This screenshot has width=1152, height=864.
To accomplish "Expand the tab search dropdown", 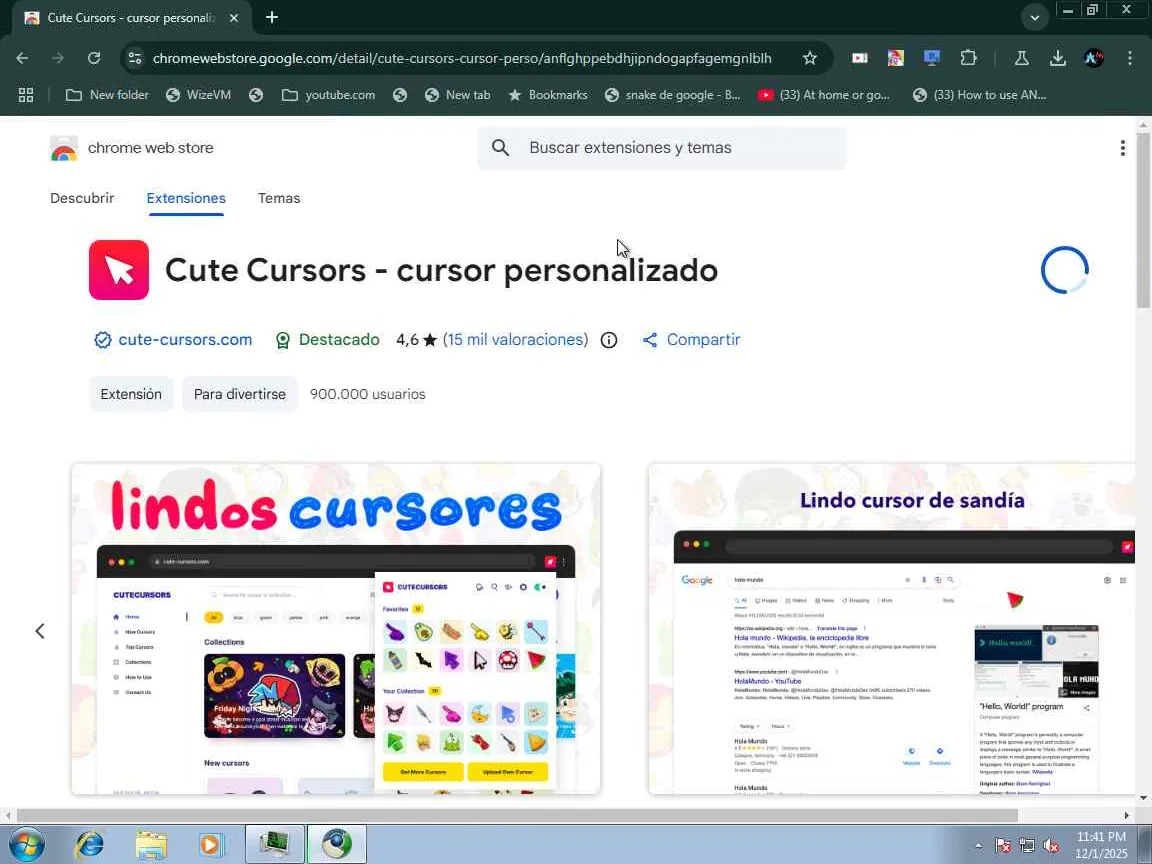I will point(1034,18).
